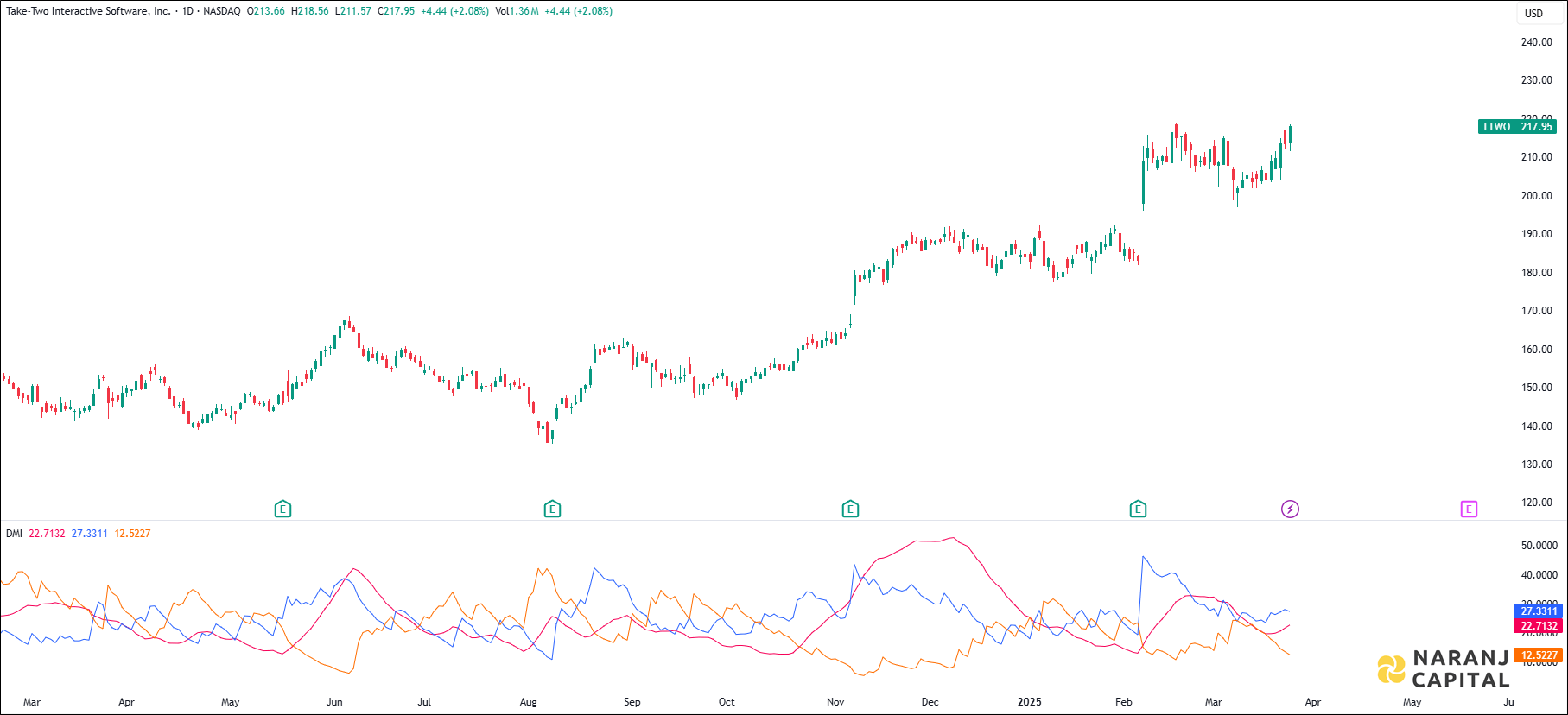The width and height of the screenshot is (1568, 715).
Task: Open the earnings marker near February 2025
Action: coord(1138,509)
